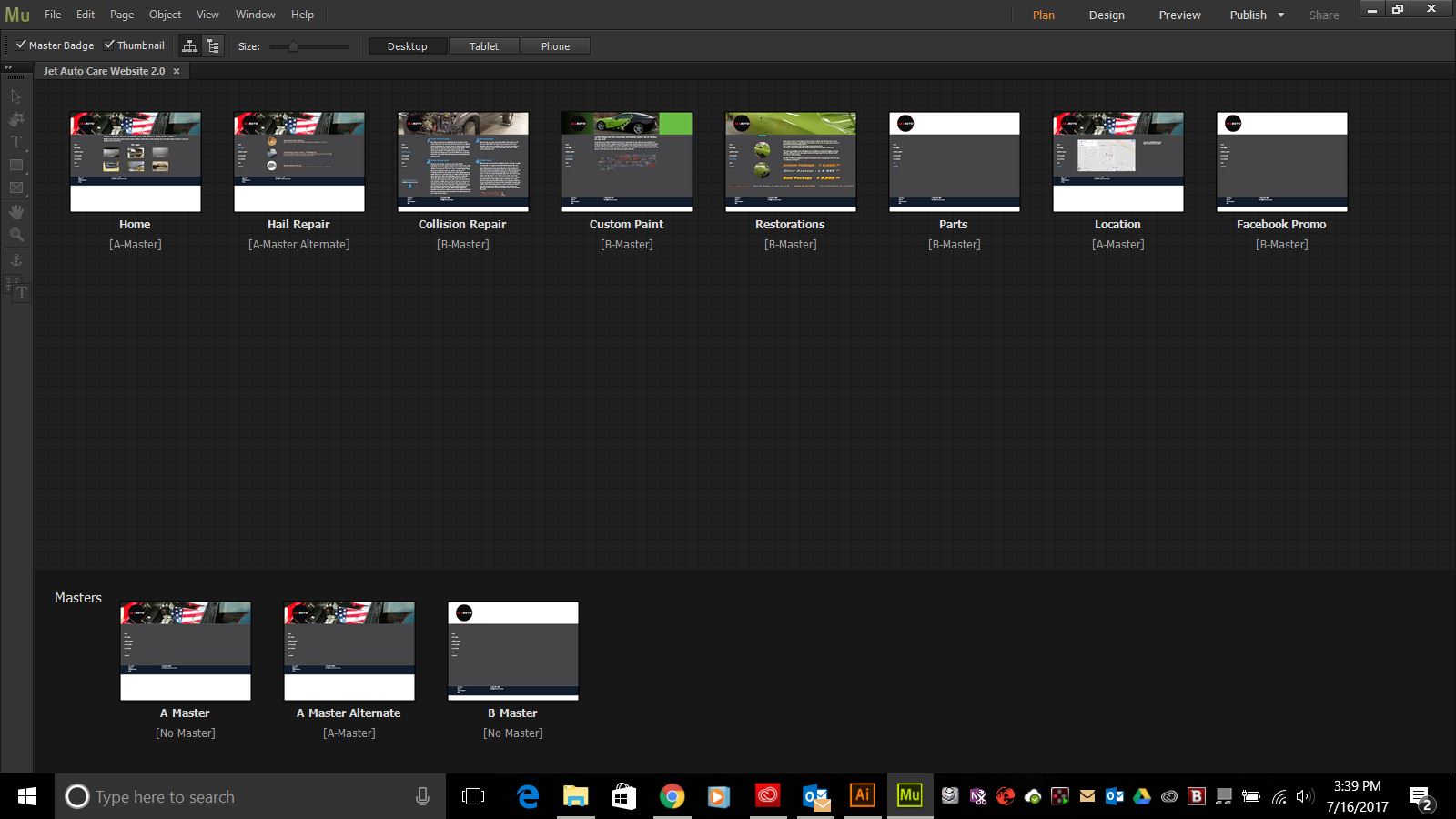Select the Parts page thumbnail

click(955, 162)
